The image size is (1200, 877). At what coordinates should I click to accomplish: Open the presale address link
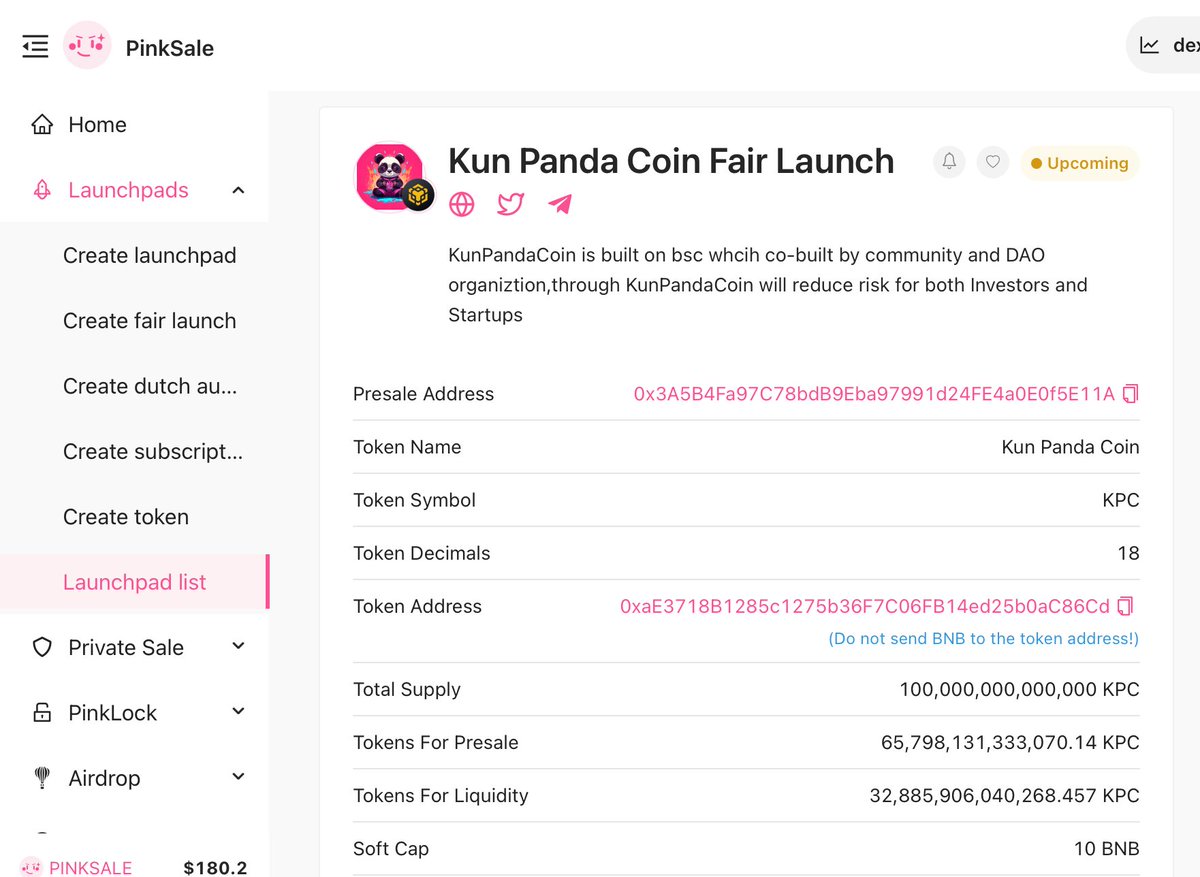(x=874, y=394)
